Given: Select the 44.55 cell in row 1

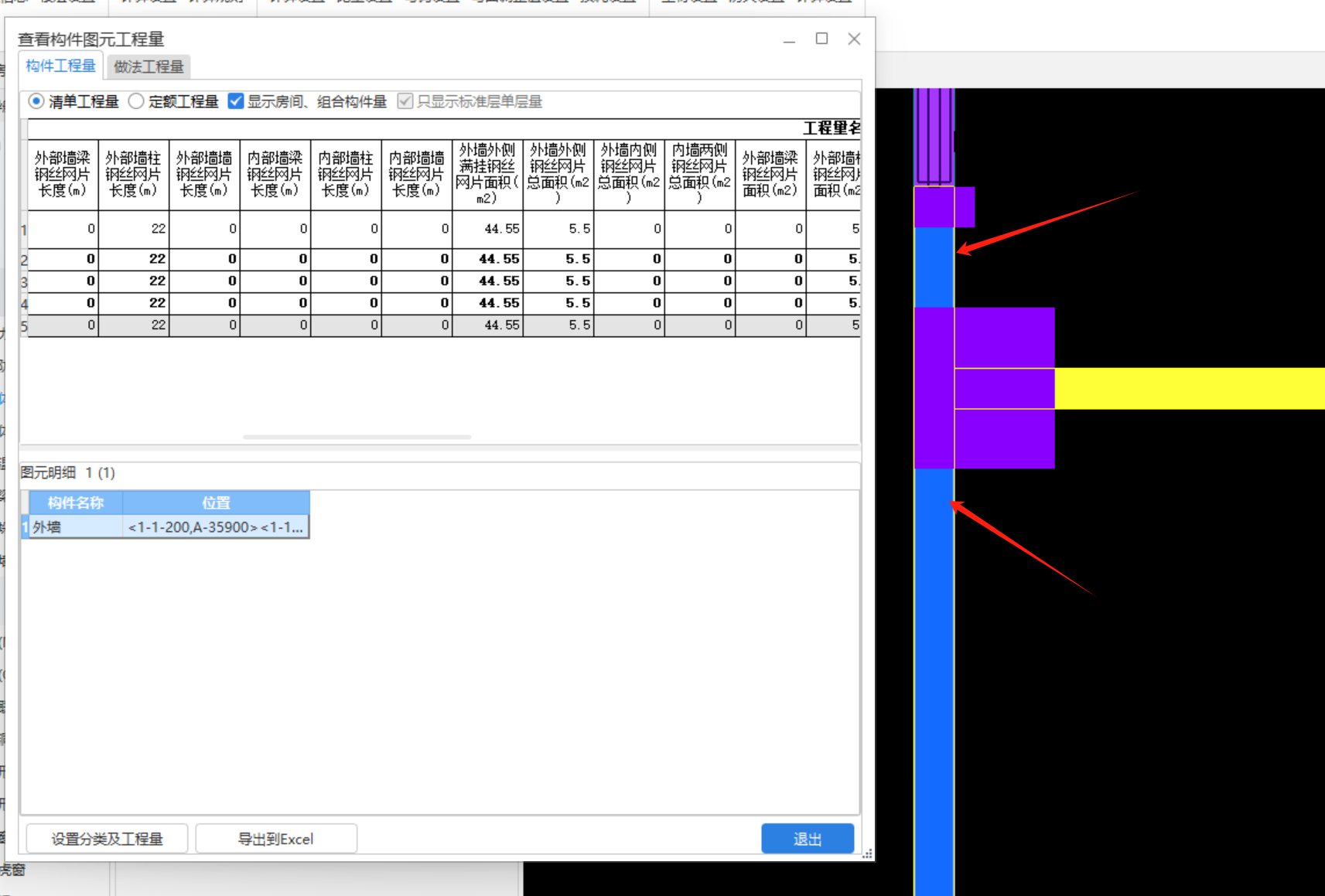Looking at the screenshot, I should point(487,229).
